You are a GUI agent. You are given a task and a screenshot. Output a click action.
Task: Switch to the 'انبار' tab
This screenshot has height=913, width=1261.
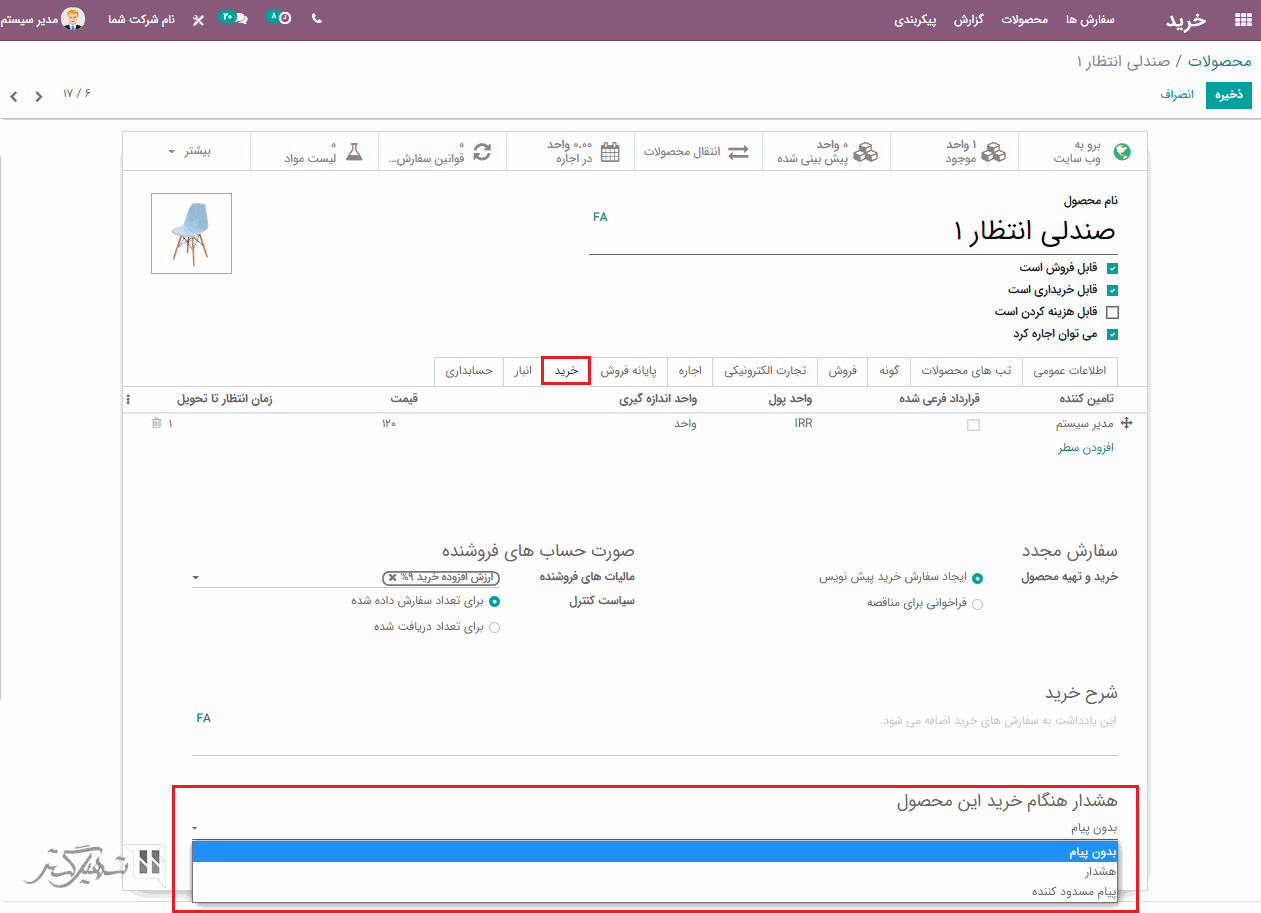click(x=522, y=371)
